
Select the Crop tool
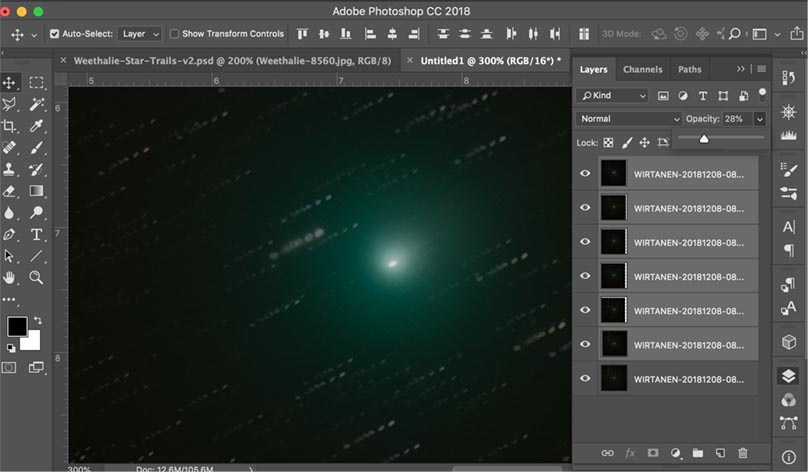click(x=10, y=126)
